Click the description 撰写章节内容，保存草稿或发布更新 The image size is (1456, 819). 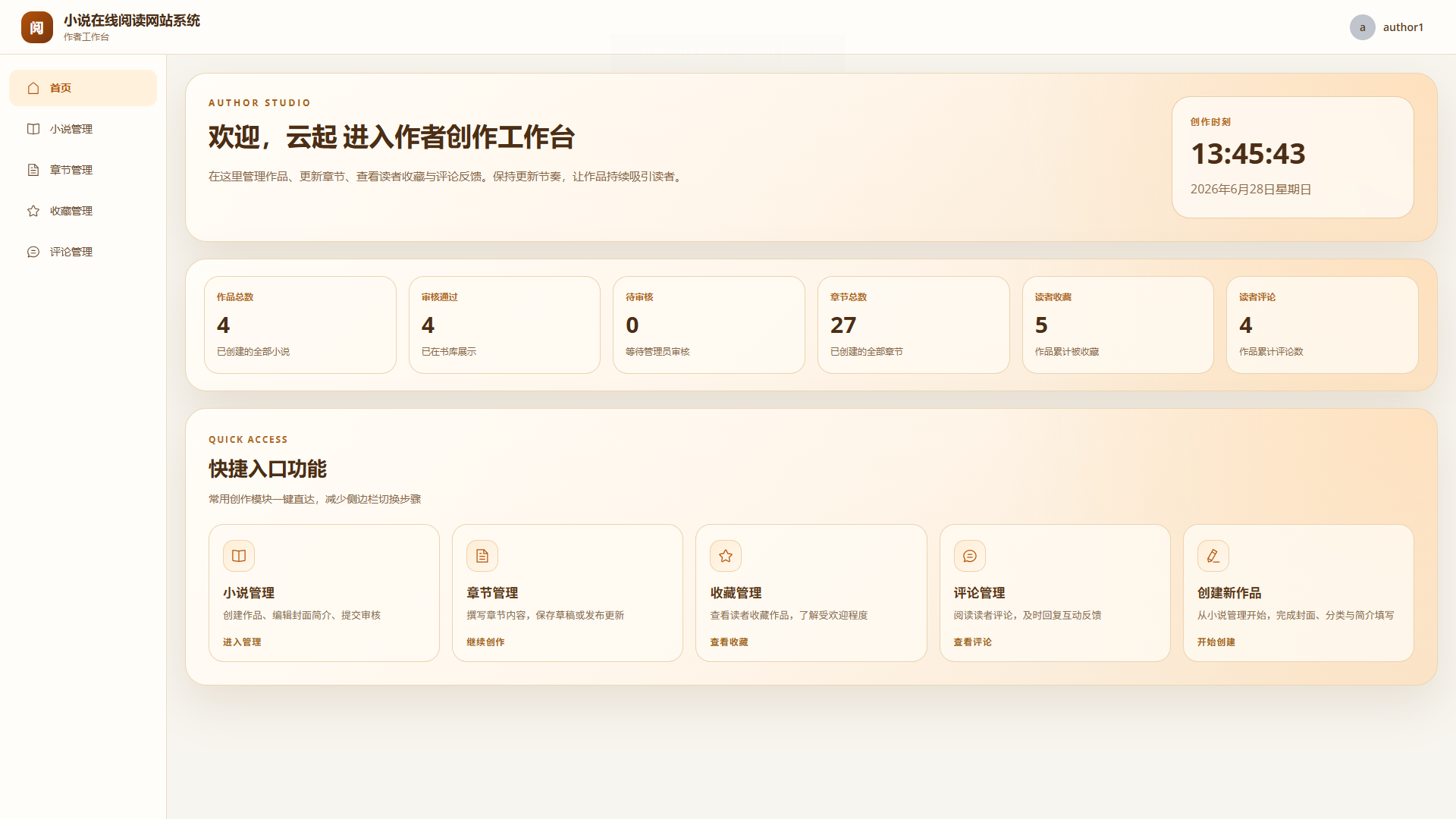pos(545,616)
